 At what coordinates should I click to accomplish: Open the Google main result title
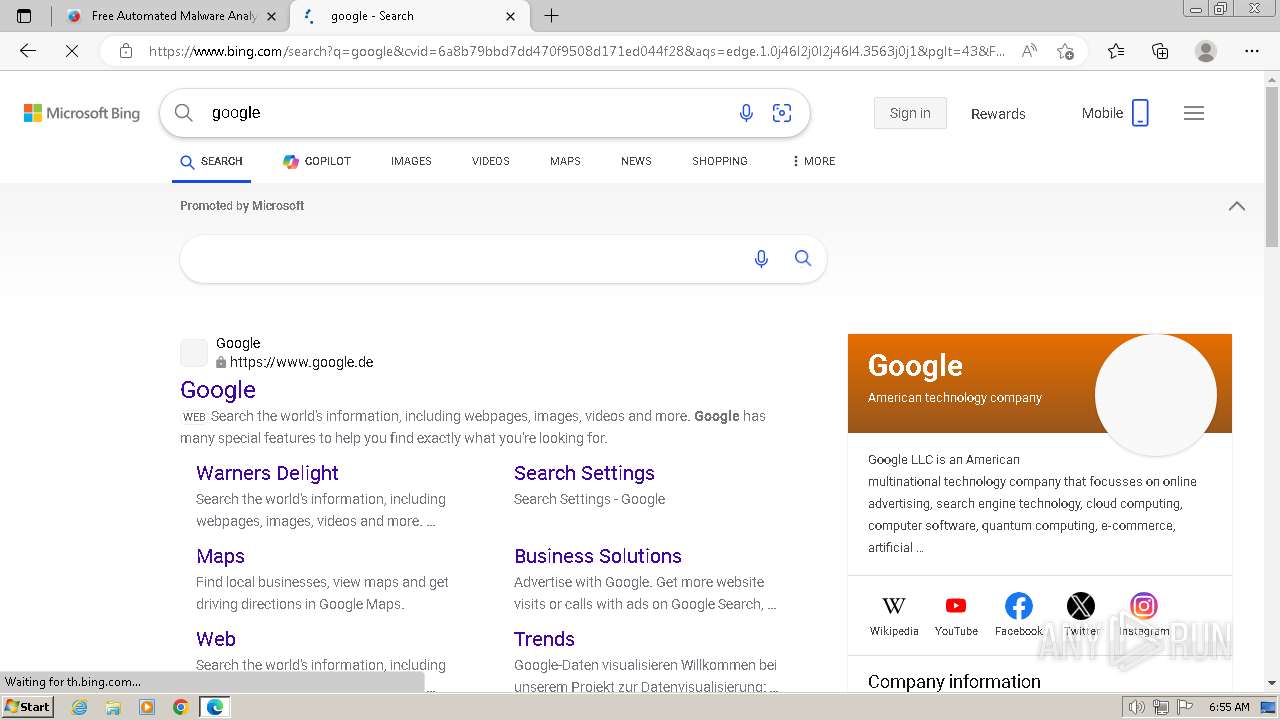click(218, 390)
